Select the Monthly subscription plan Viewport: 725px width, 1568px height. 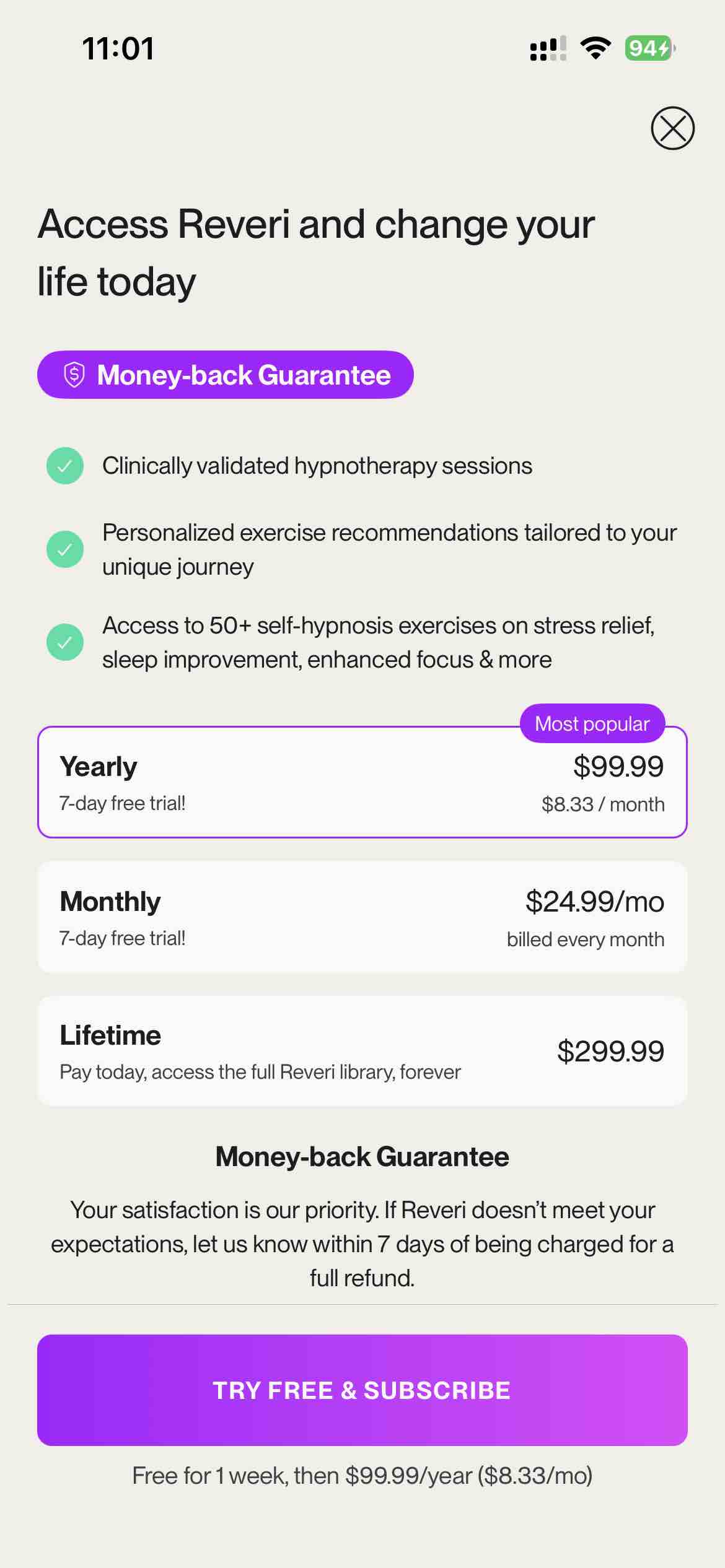point(362,917)
